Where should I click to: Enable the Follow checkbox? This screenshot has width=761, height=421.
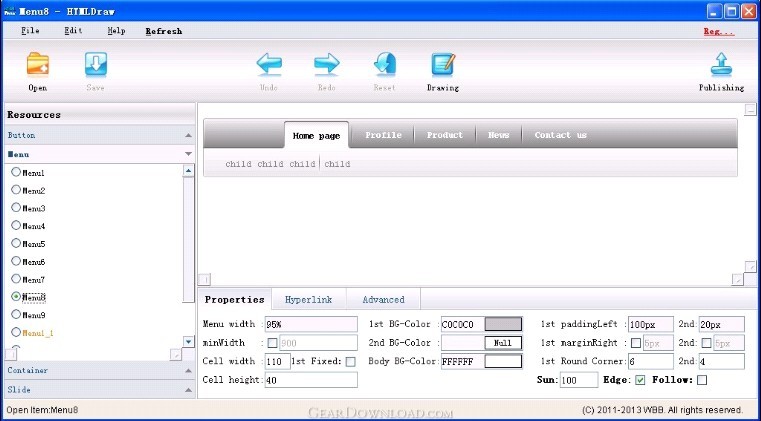[702, 380]
